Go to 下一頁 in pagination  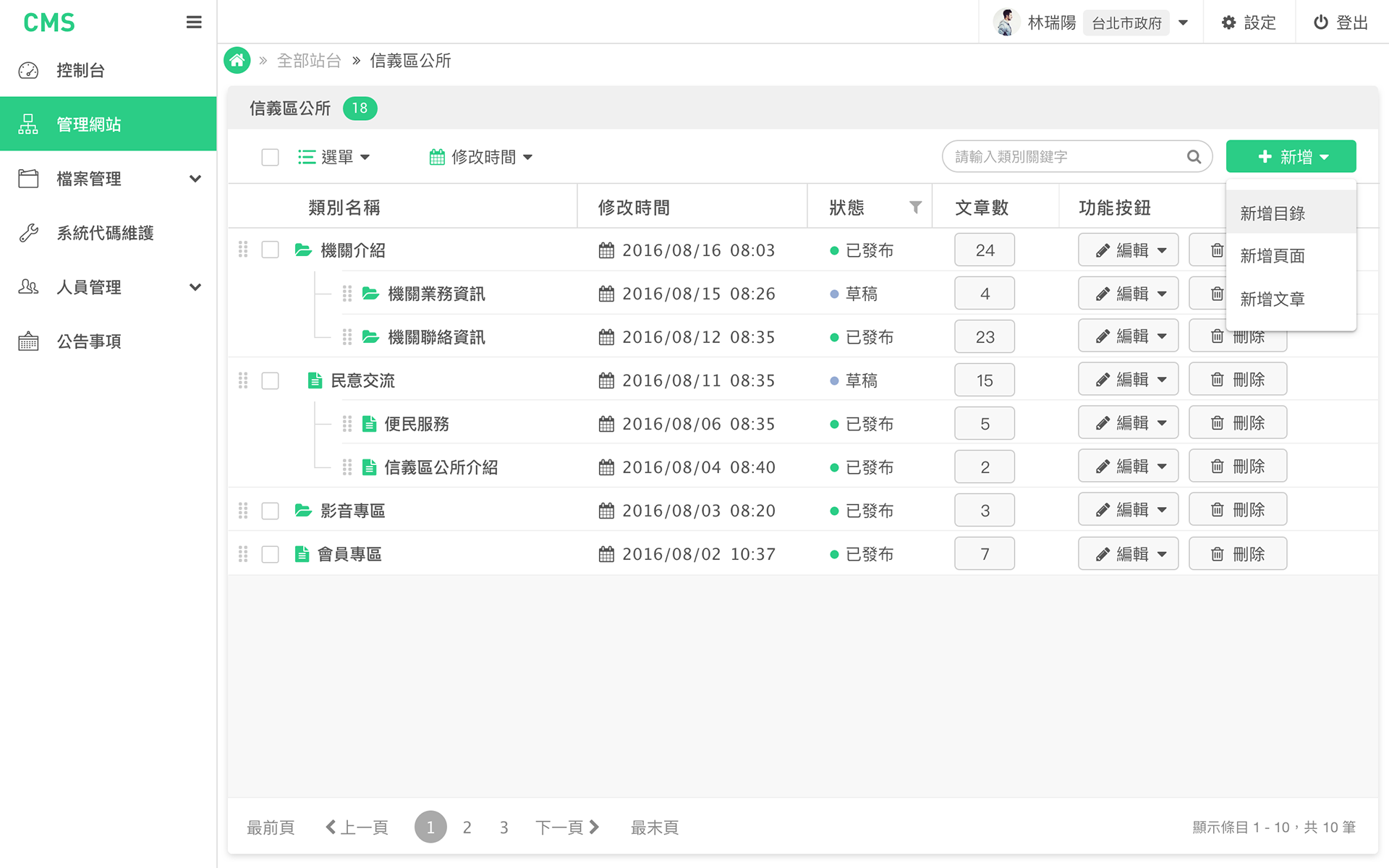click(x=567, y=827)
